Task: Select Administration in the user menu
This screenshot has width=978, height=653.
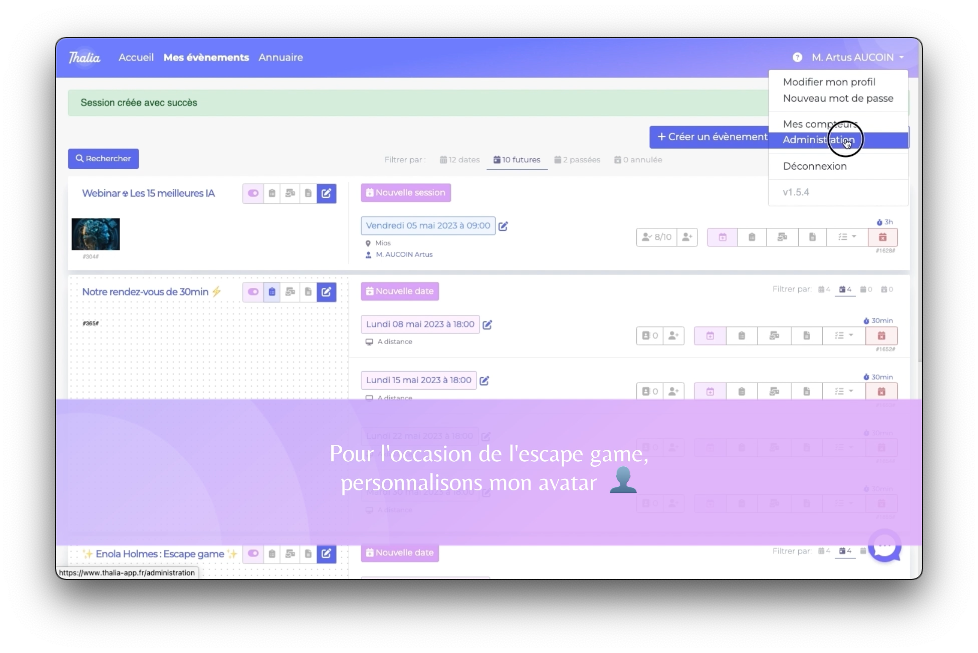Action: tap(818, 140)
